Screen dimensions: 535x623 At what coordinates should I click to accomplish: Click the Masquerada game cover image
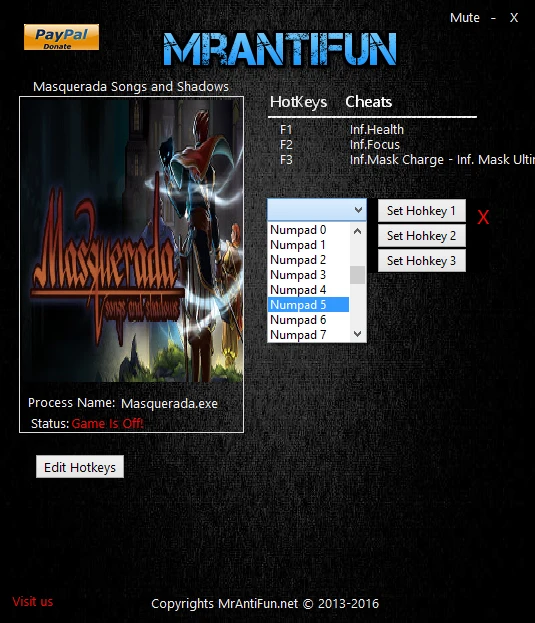coord(131,240)
